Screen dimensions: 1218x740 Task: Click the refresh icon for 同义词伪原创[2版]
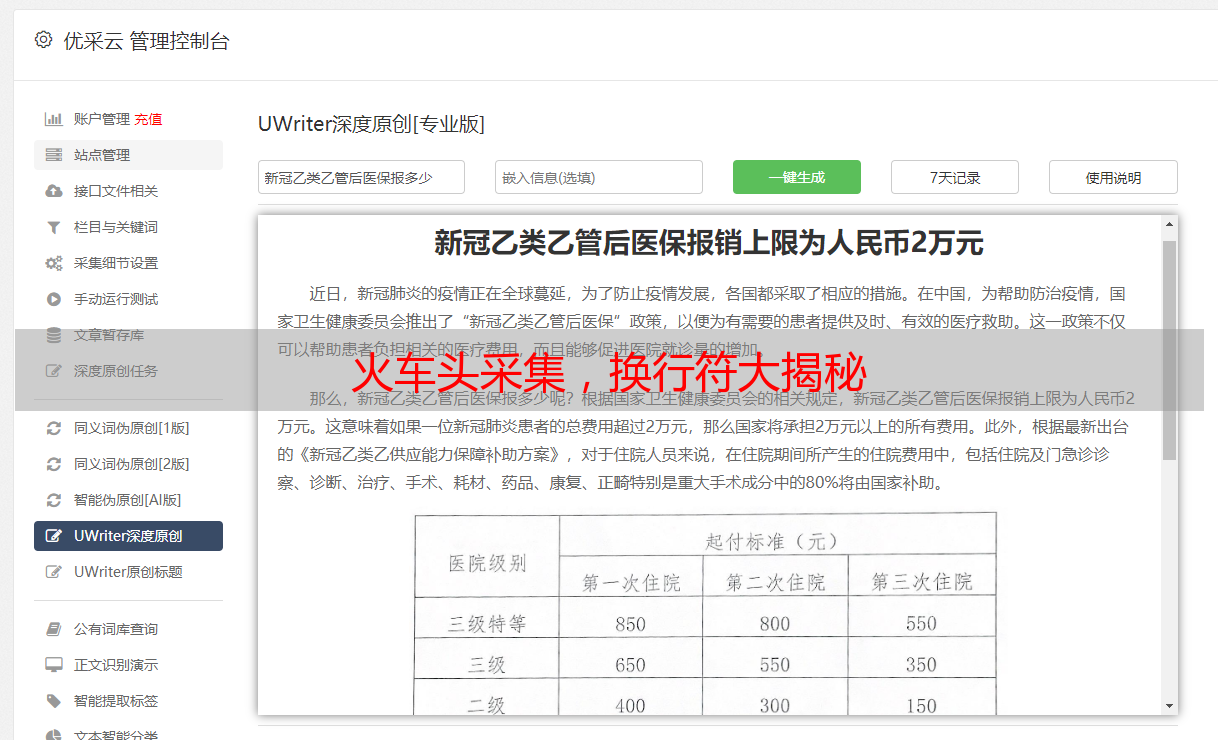click(54, 464)
